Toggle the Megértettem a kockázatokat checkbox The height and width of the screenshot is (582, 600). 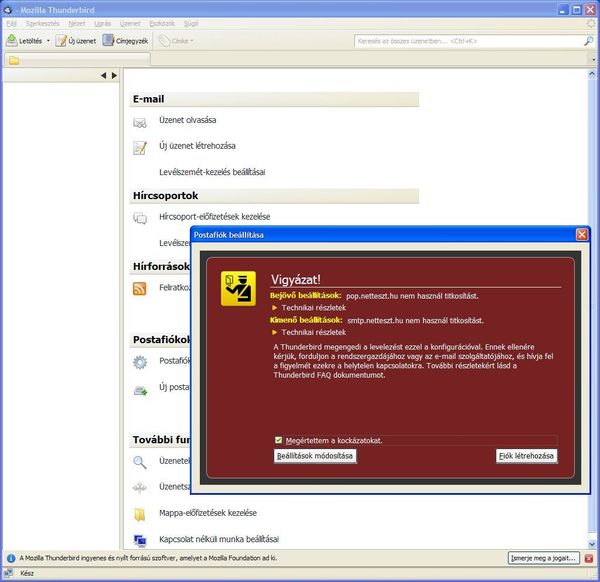click(278, 440)
